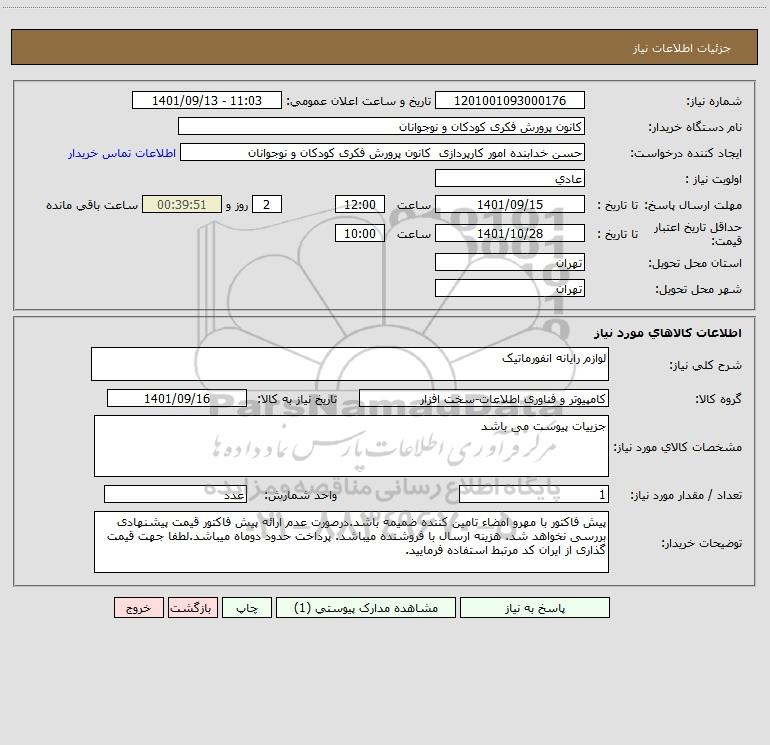770x745 pixels.
Task: Click the مهلت ارسال پاسخ label
Action: click(x=693, y=205)
